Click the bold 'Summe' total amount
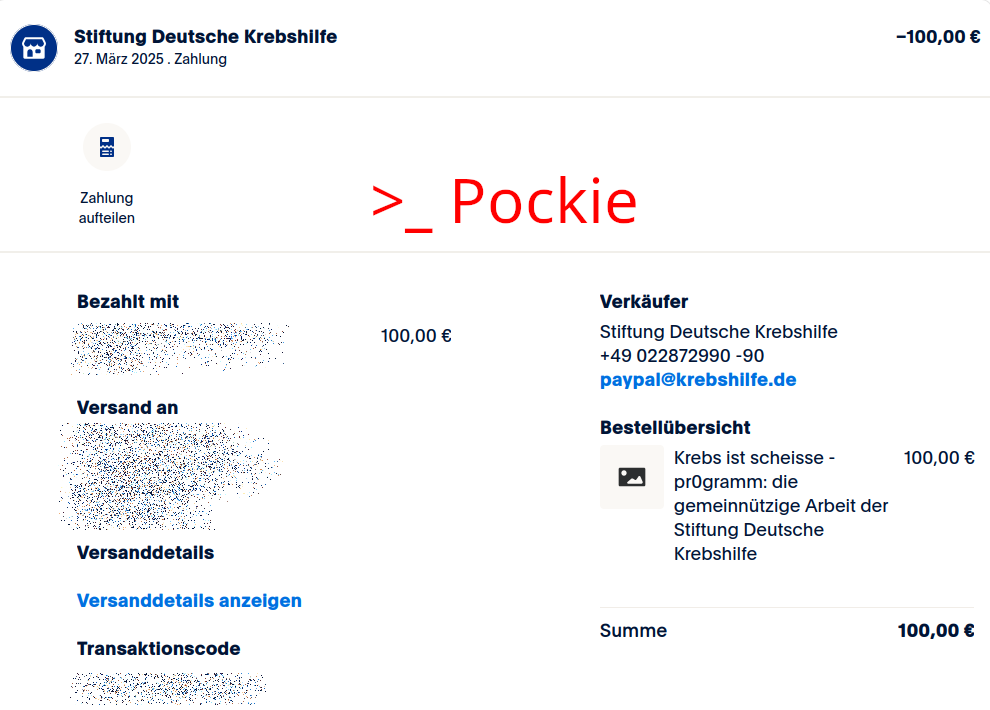Viewport: 990px width, 710px height. click(x=935, y=631)
